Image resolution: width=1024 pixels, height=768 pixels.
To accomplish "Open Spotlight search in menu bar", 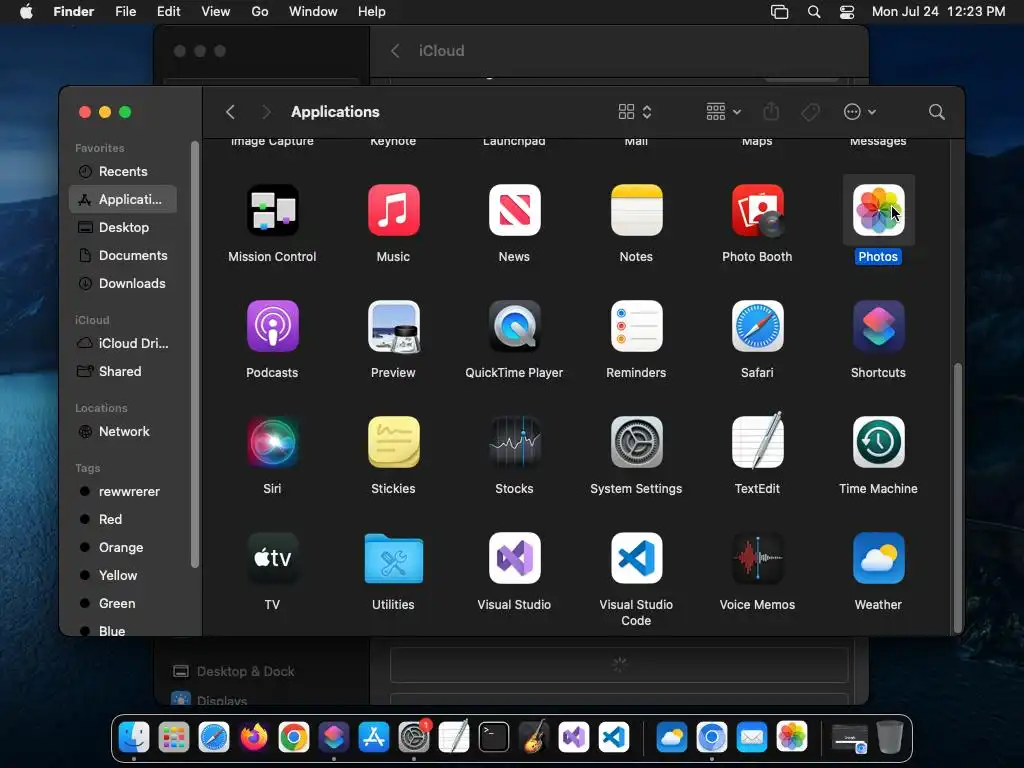I will tap(814, 12).
